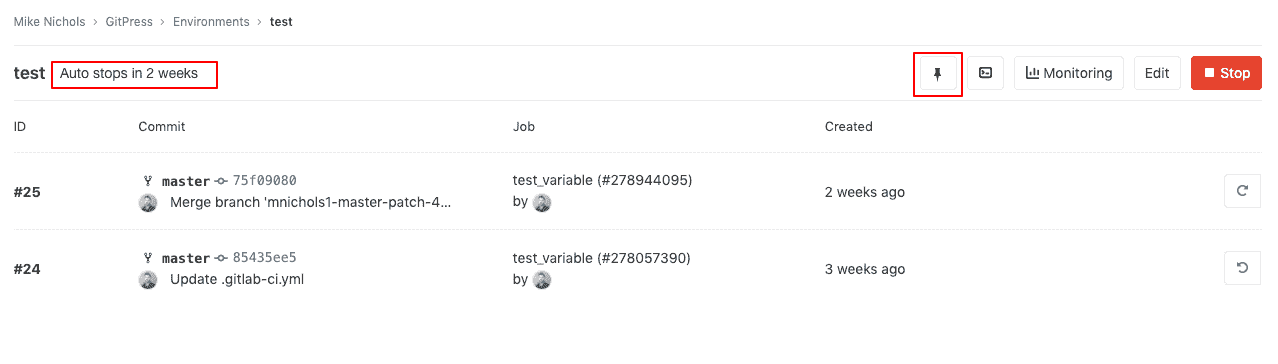Stop the test environment
This screenshot has height=364, width=1278.
tap(1226, 73)
